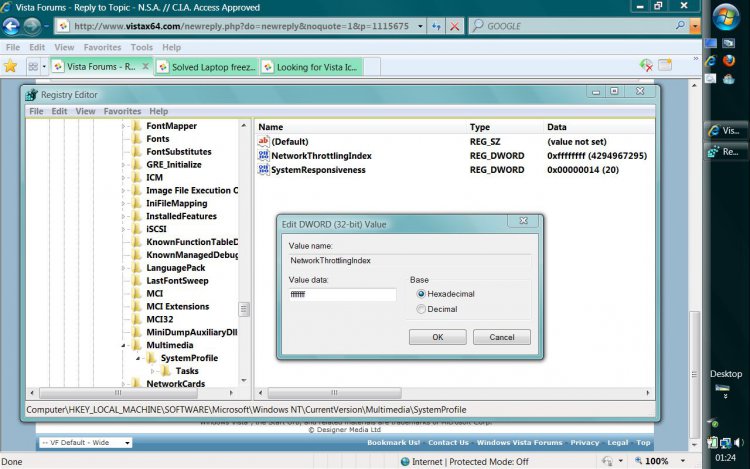Open the VF Default - Wide style dropdown
The image size is (750, 469).
coord(86,443)
